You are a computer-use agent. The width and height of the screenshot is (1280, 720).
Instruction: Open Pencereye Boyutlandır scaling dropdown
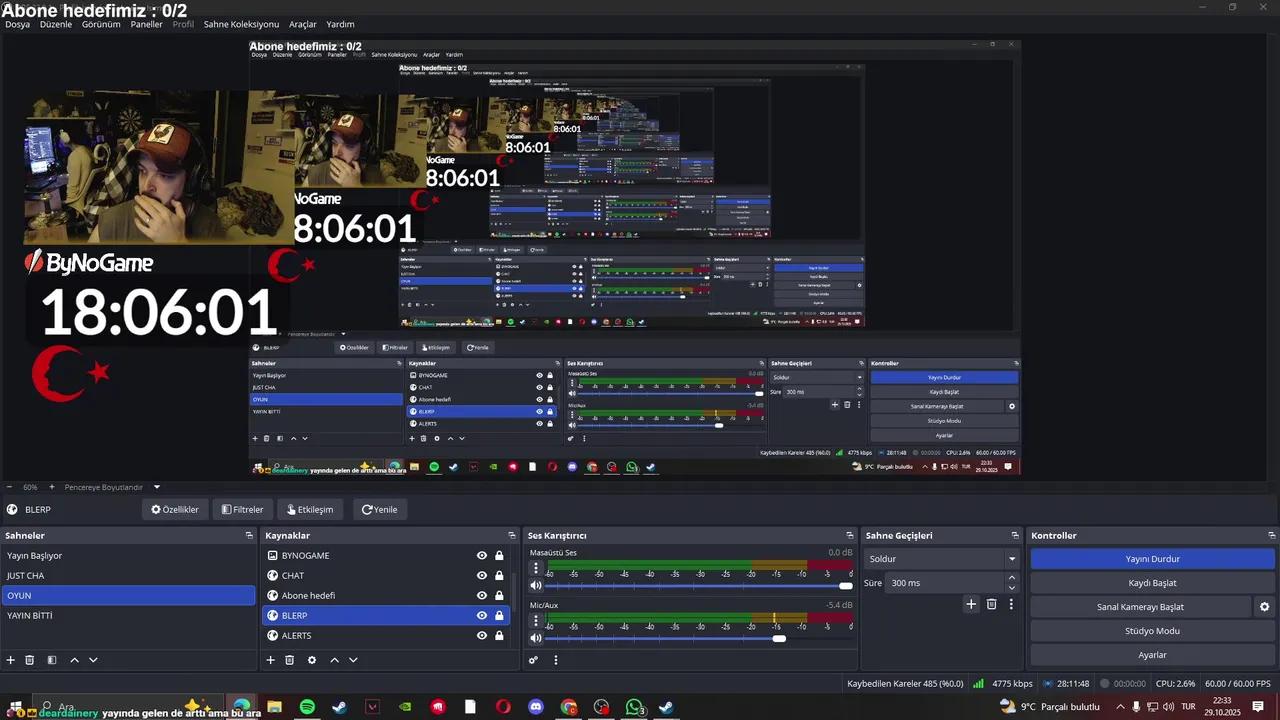click(x=110, y=487)
